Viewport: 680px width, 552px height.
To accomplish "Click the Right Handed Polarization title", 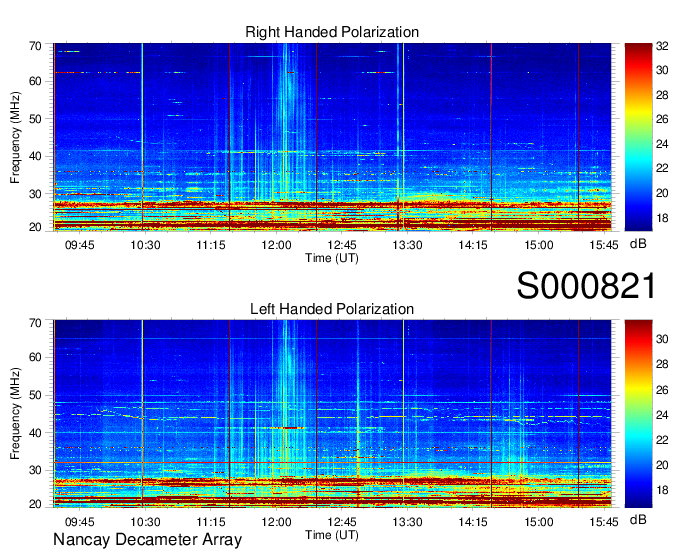I will click(x=332, y=32).
